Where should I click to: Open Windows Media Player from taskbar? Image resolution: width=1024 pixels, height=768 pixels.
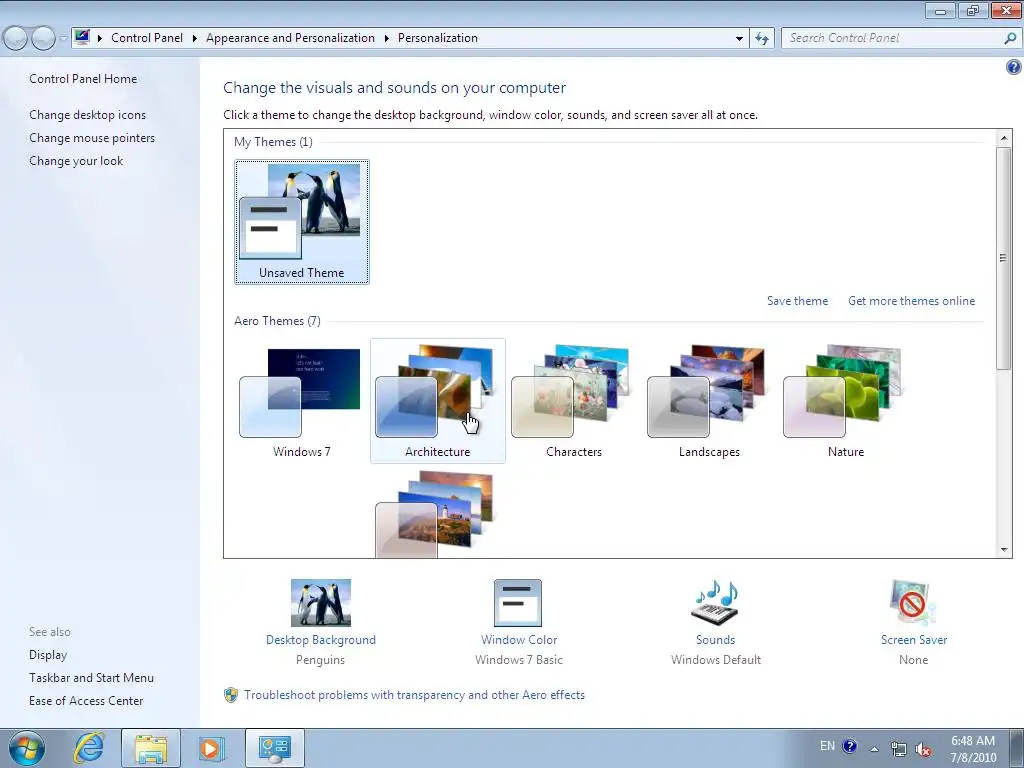point(211,748)
